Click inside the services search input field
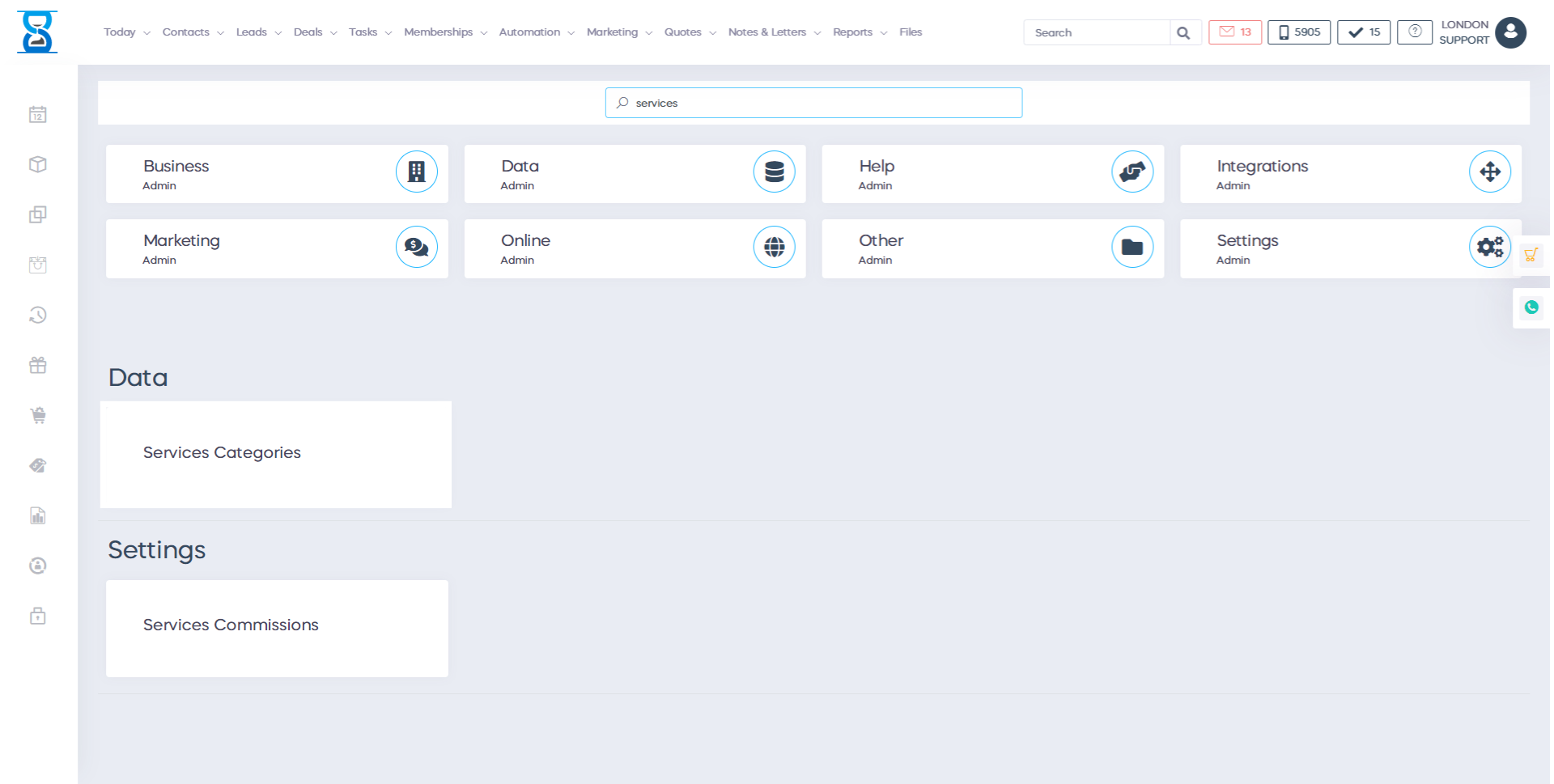 [x=813, y=103]
